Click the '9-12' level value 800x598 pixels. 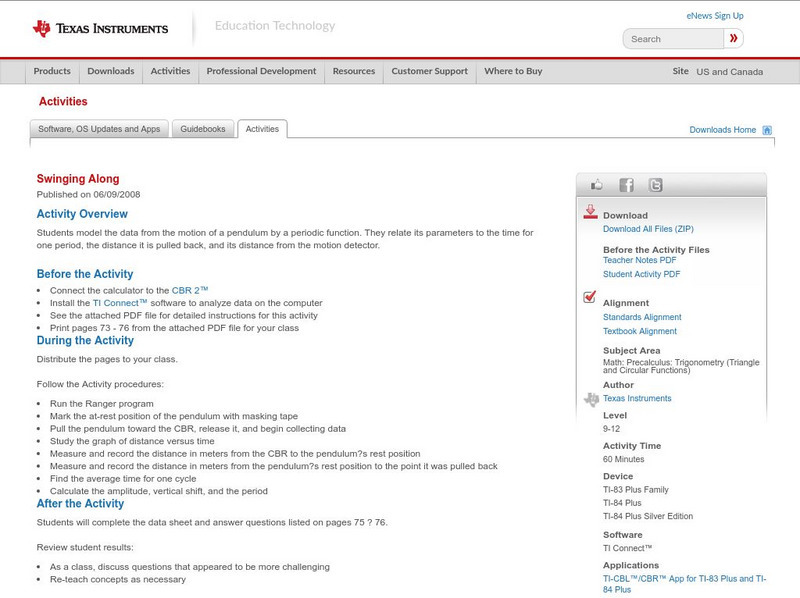coord(611,429)
